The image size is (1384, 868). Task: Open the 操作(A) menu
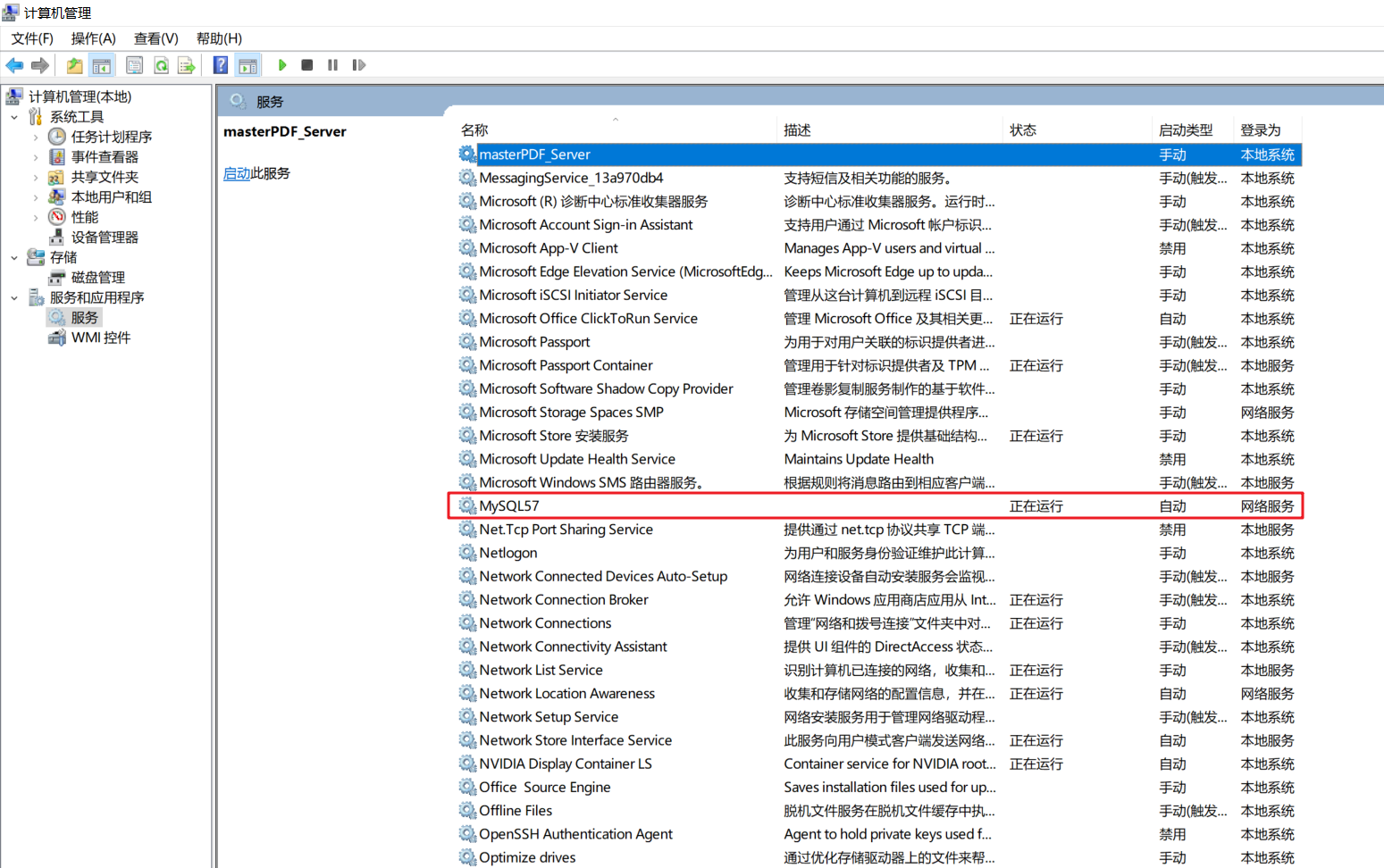[93, 38]
